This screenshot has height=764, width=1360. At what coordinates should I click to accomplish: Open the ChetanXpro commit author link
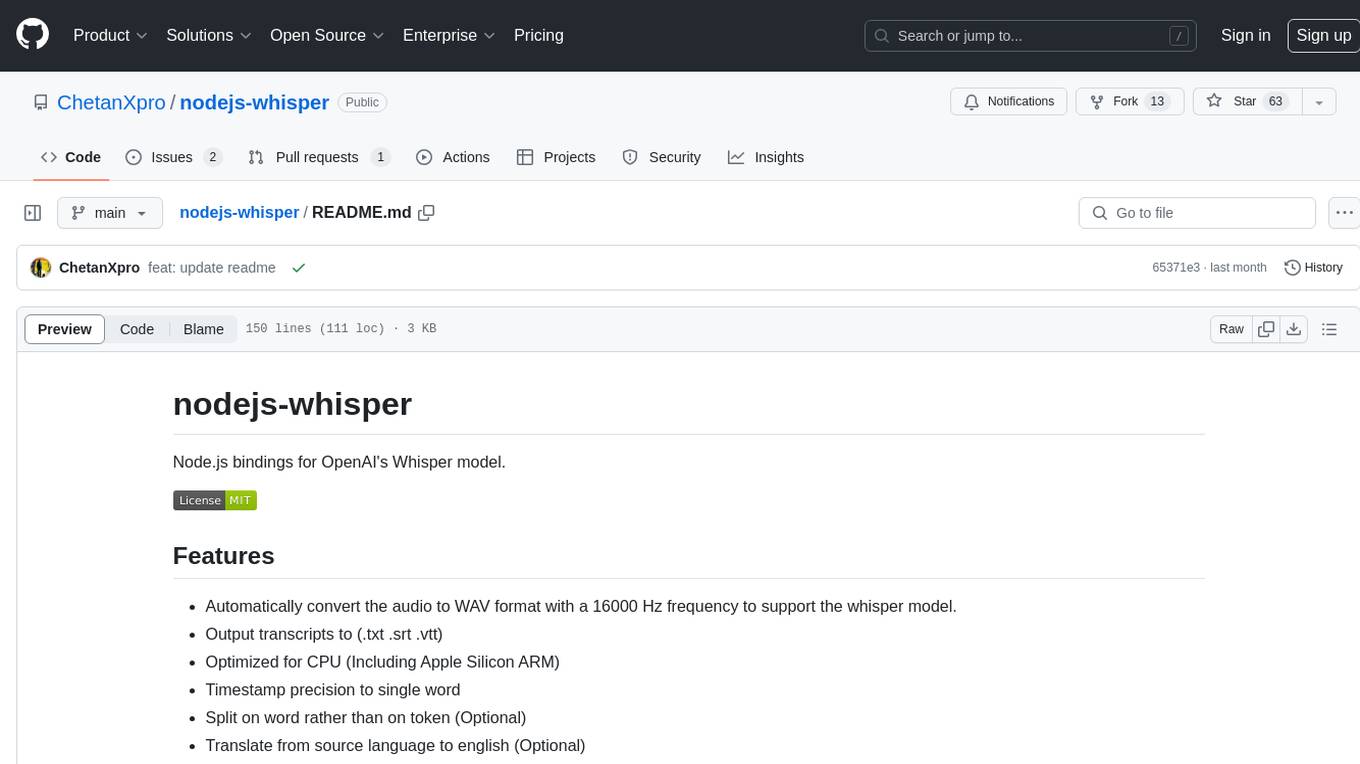[x=99, y=268]
